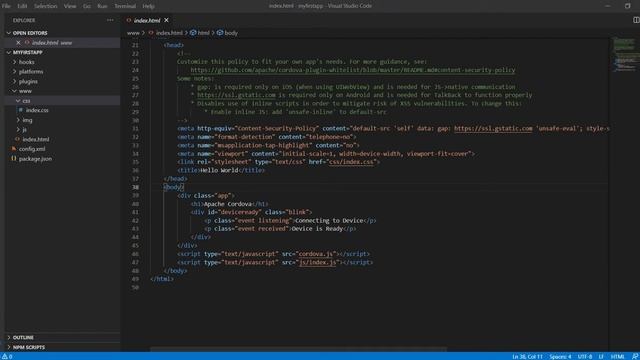Follow the css/index.css href link
Viewport: 640px width, 360px height.
point(351,162)
